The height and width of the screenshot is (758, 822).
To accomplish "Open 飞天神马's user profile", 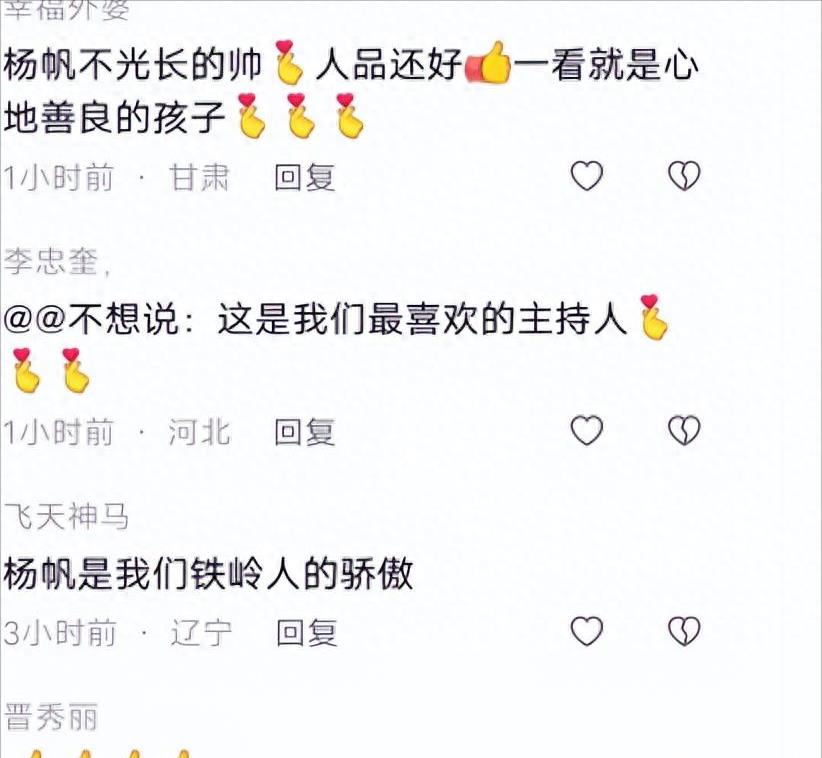I will click(66, 516).
